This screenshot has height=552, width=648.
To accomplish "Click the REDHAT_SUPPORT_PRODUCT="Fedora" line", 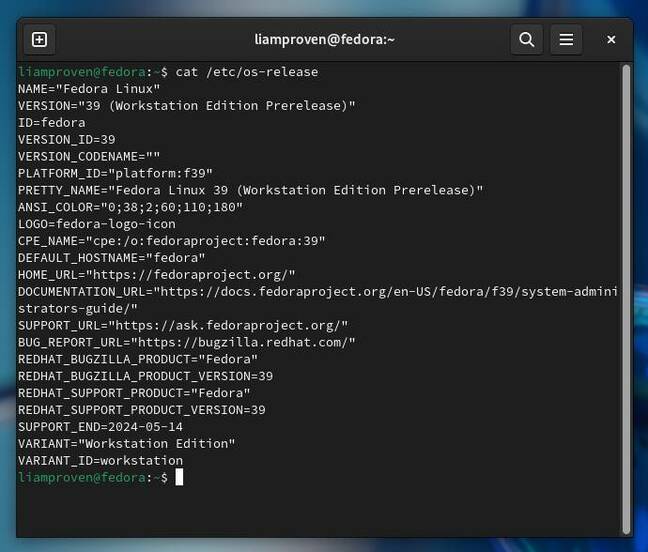I will pyautogui.click(x=134, y=393).
